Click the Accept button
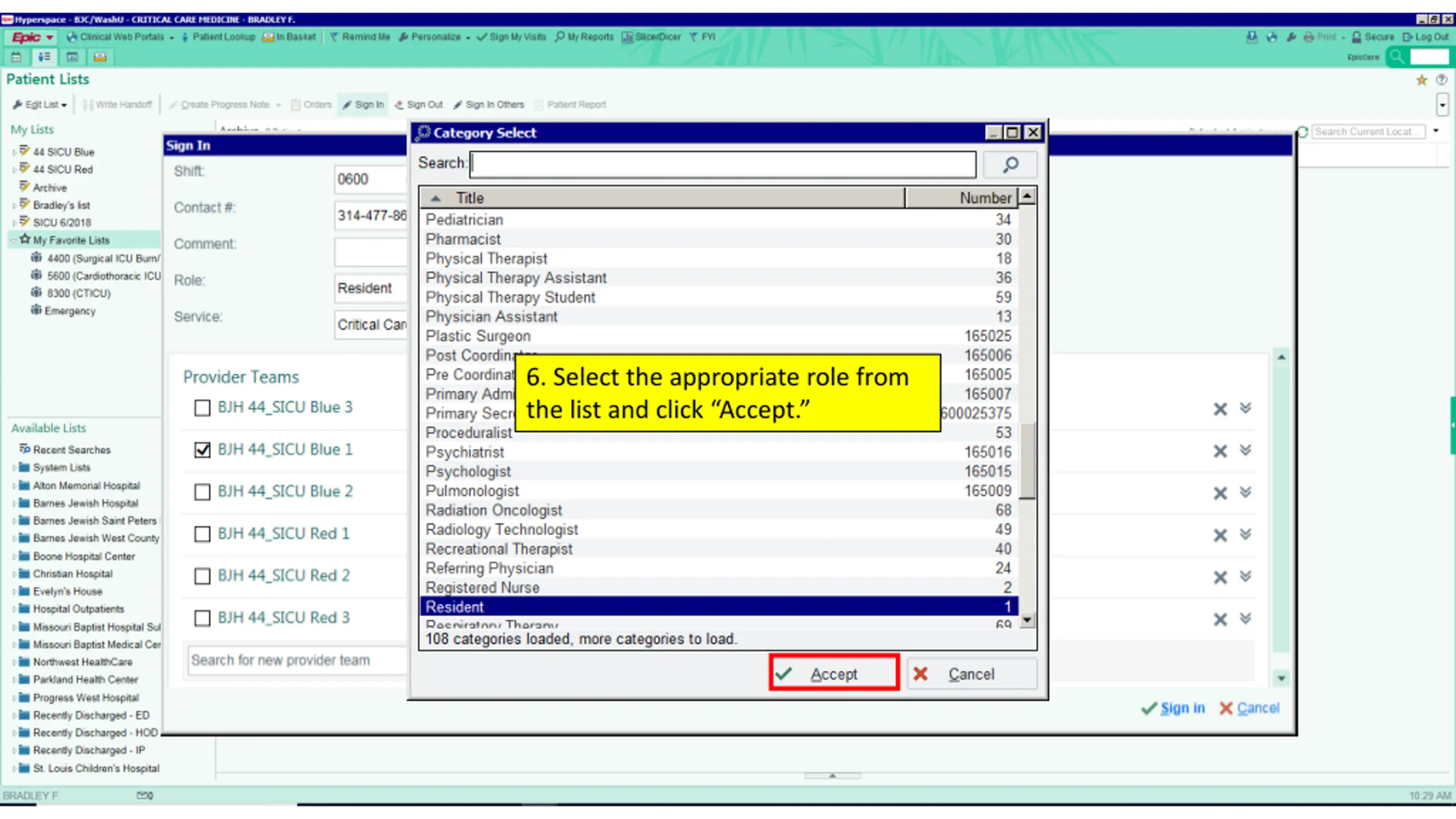 834,673
